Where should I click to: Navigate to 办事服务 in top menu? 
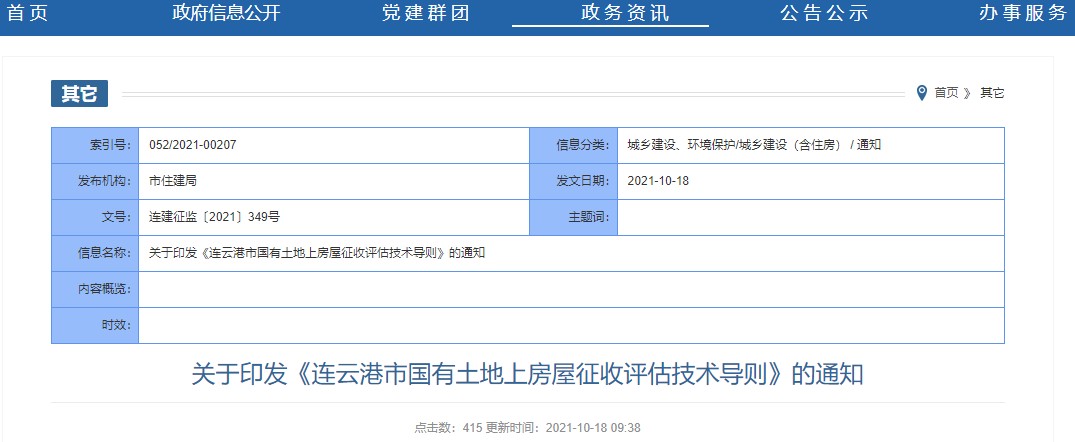(1022, 14)
